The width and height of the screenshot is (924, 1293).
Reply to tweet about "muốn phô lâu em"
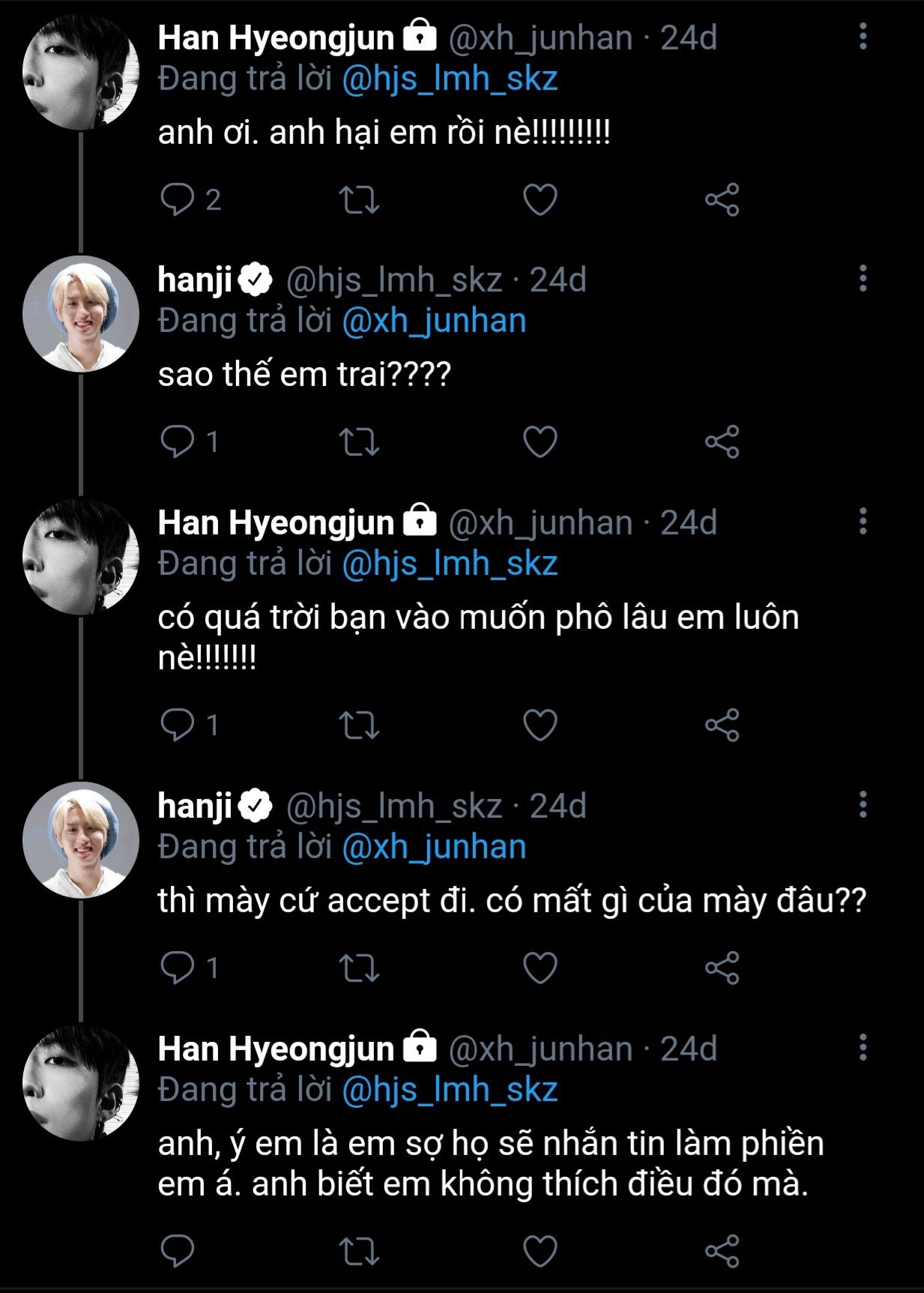pos(178,725)
